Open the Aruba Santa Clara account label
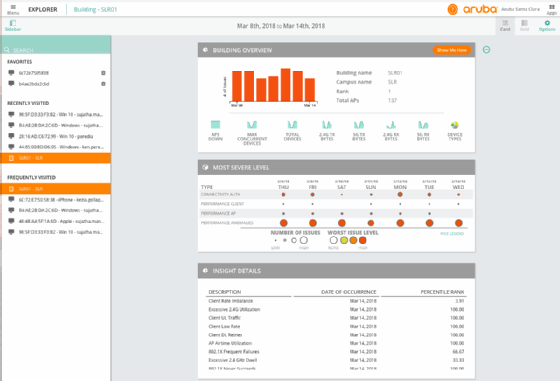Image resolution: width=560 pixels, height=381 pixels. pos(520,9)
